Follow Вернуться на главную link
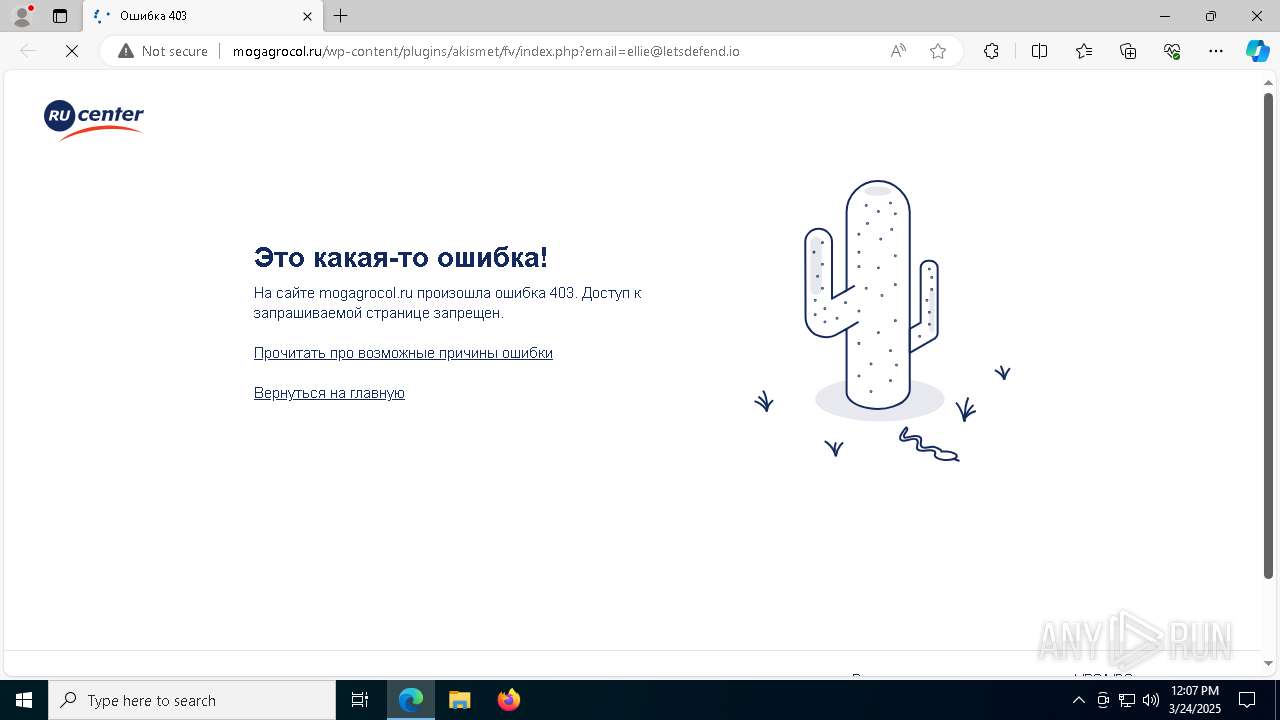 pyautogui.click(x=329, y=393)
